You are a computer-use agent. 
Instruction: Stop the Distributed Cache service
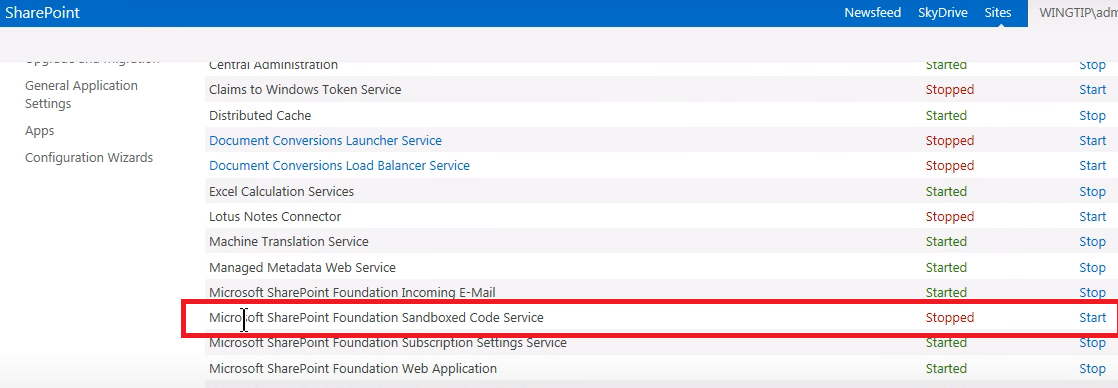tap(1092, 116)
